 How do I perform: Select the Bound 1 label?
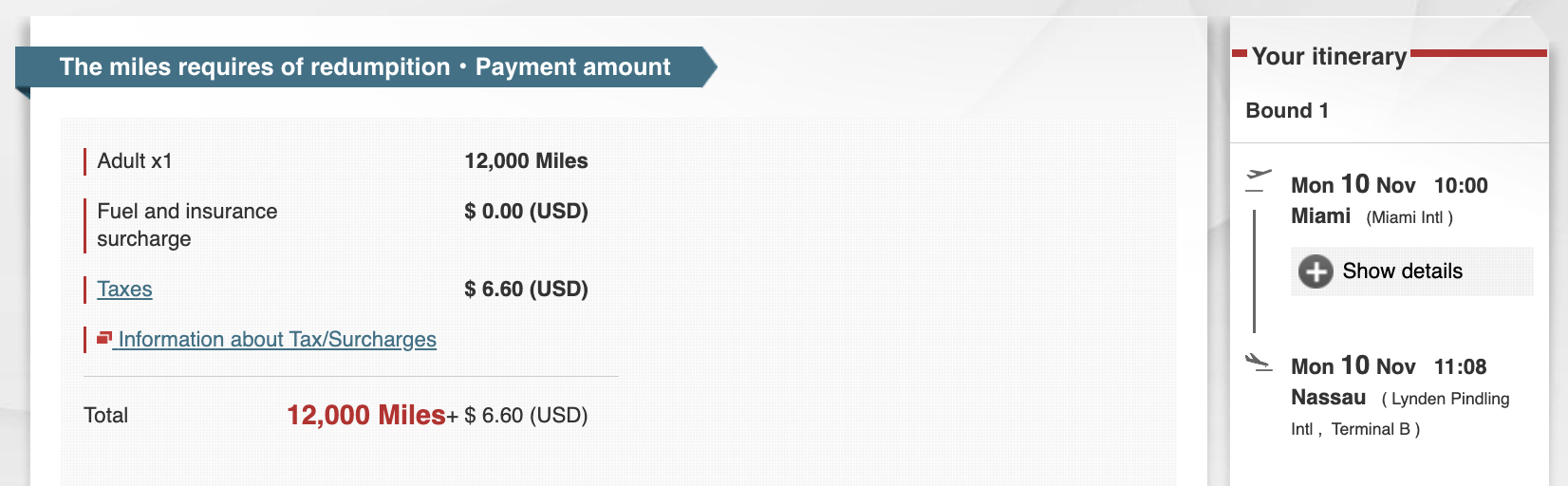click(1287, 111)
